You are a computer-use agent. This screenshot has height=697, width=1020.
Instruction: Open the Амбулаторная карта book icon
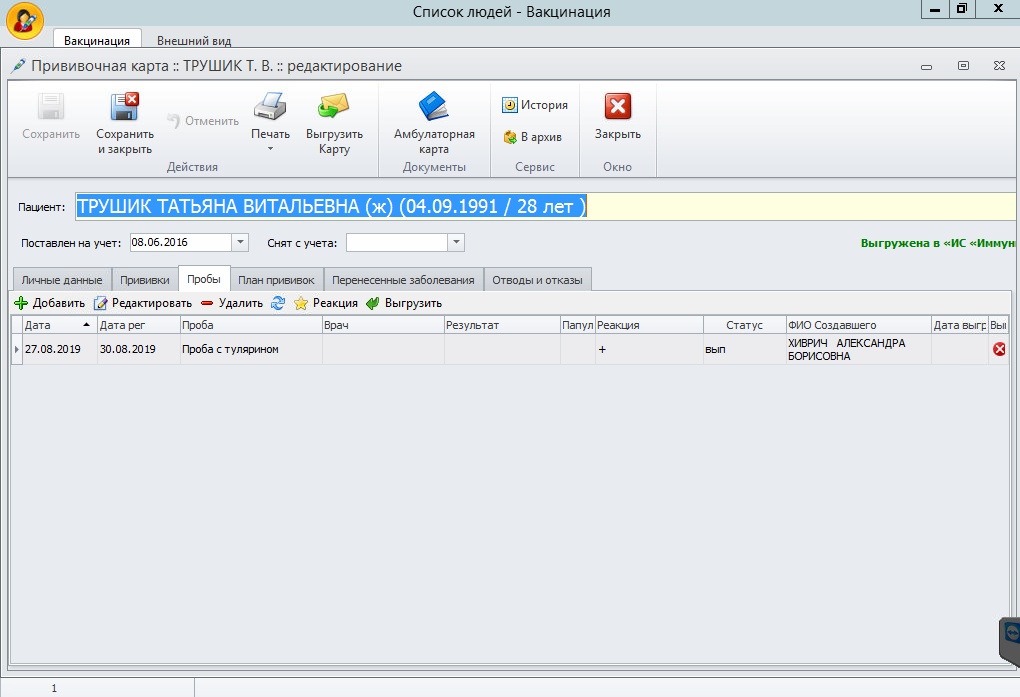(x=434, y=106)
